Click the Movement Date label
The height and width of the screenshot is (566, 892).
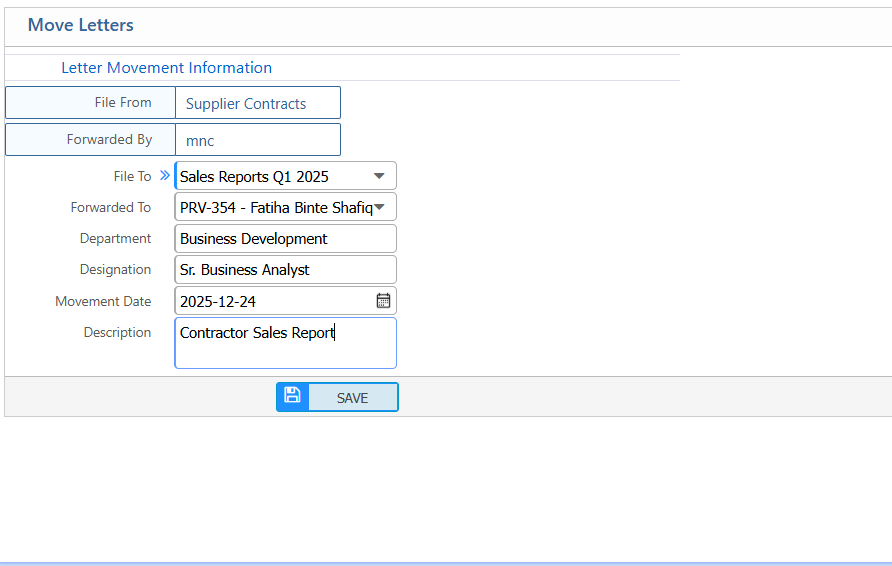point(103,301)
